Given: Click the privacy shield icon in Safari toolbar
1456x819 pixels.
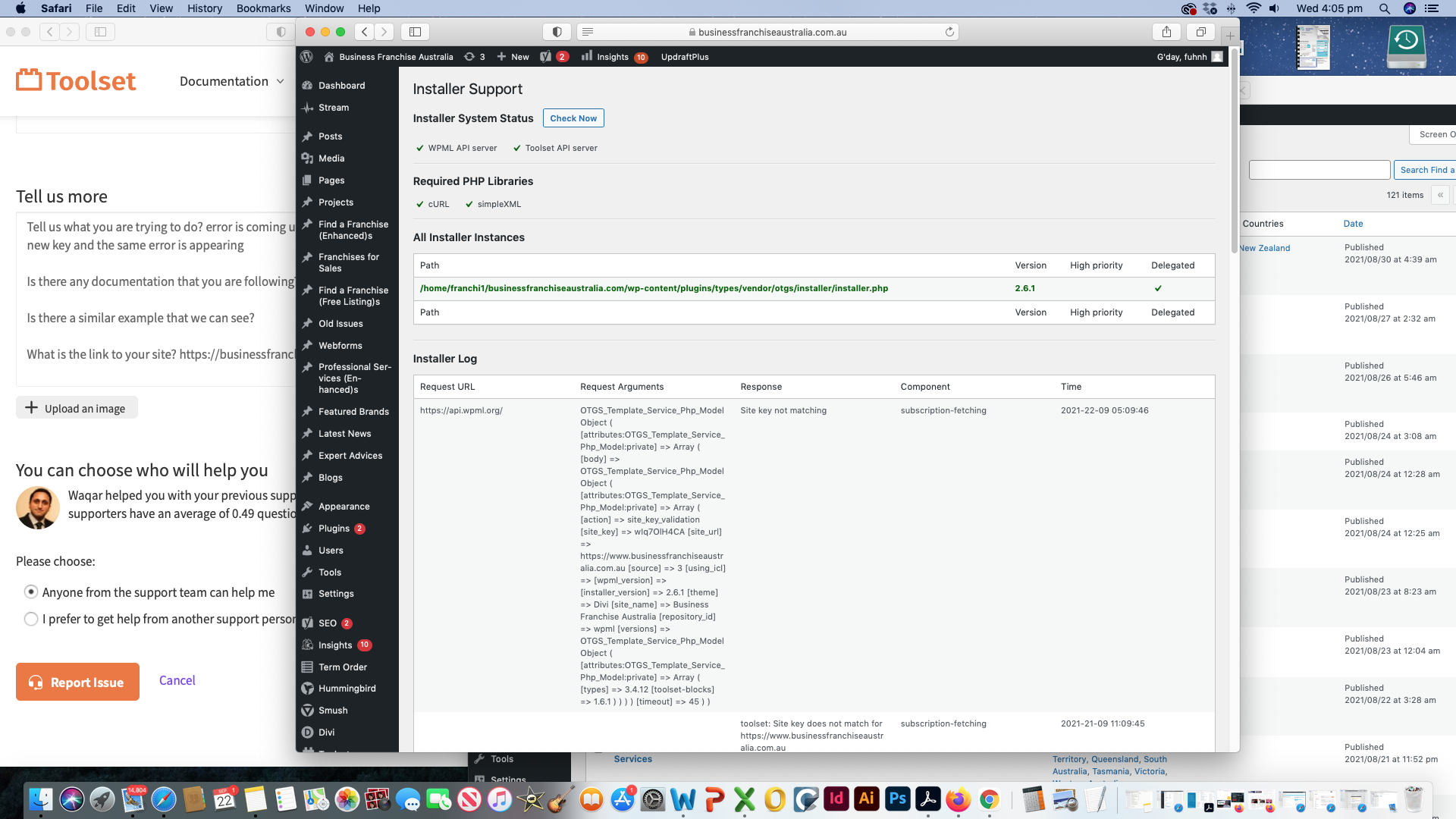Looking at the screenshot, I should click(x=557, y=32).
